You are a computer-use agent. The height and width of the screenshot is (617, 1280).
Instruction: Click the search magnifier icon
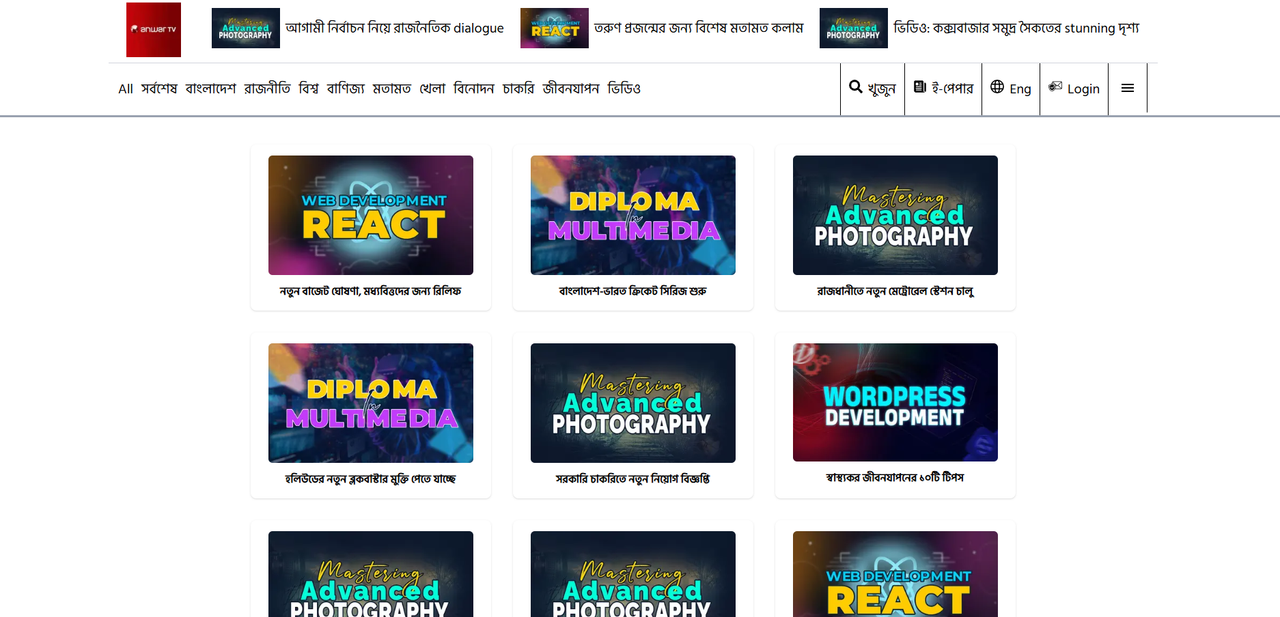(855, 87)
